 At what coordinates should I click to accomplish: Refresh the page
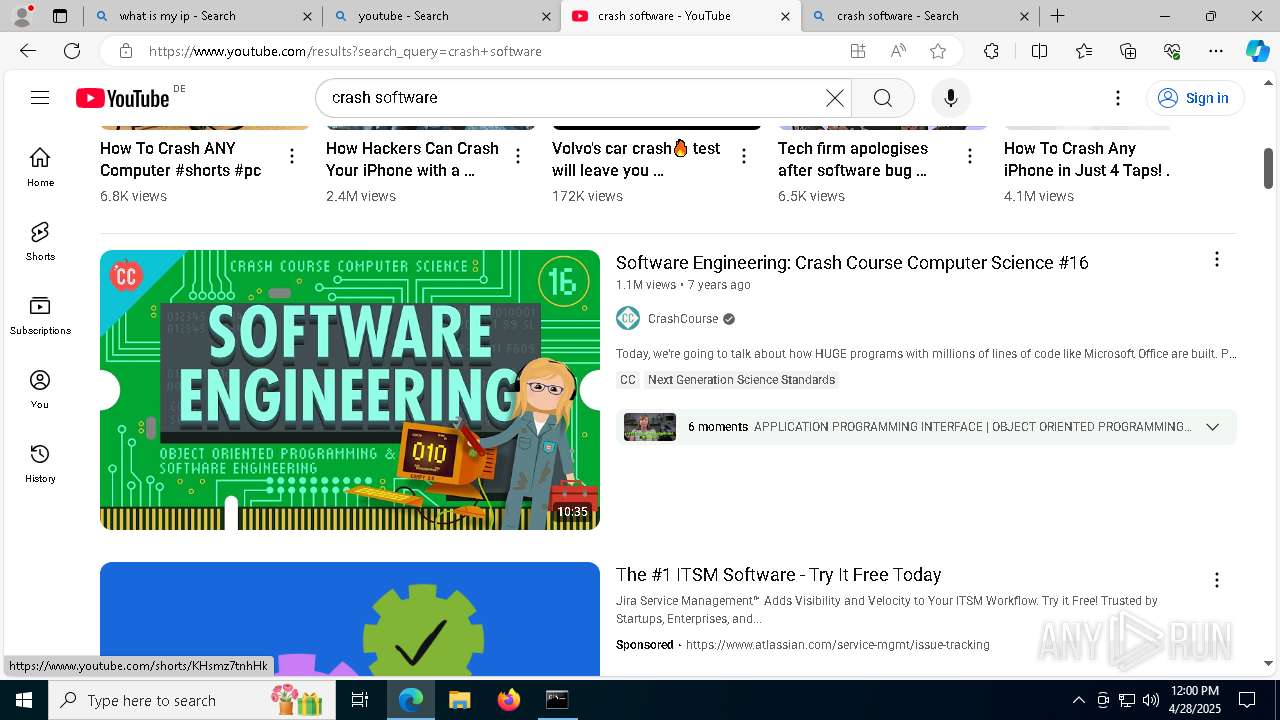(x=72, y=51)
